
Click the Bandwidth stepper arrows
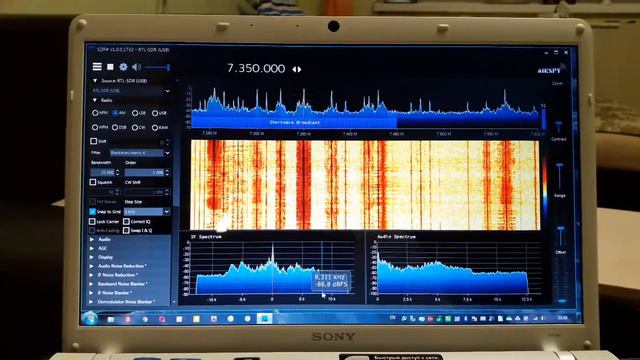click(x=118, y=172)
